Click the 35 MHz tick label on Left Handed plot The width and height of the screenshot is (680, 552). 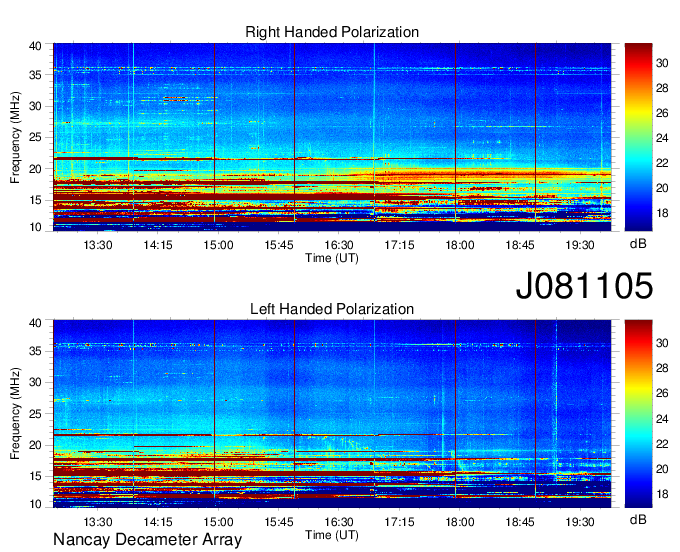[35, 351]
